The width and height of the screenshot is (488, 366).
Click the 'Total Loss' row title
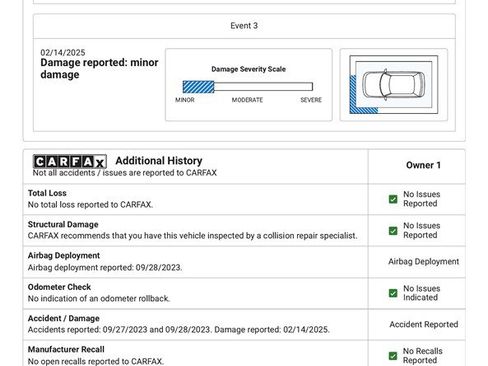[47, 193]
